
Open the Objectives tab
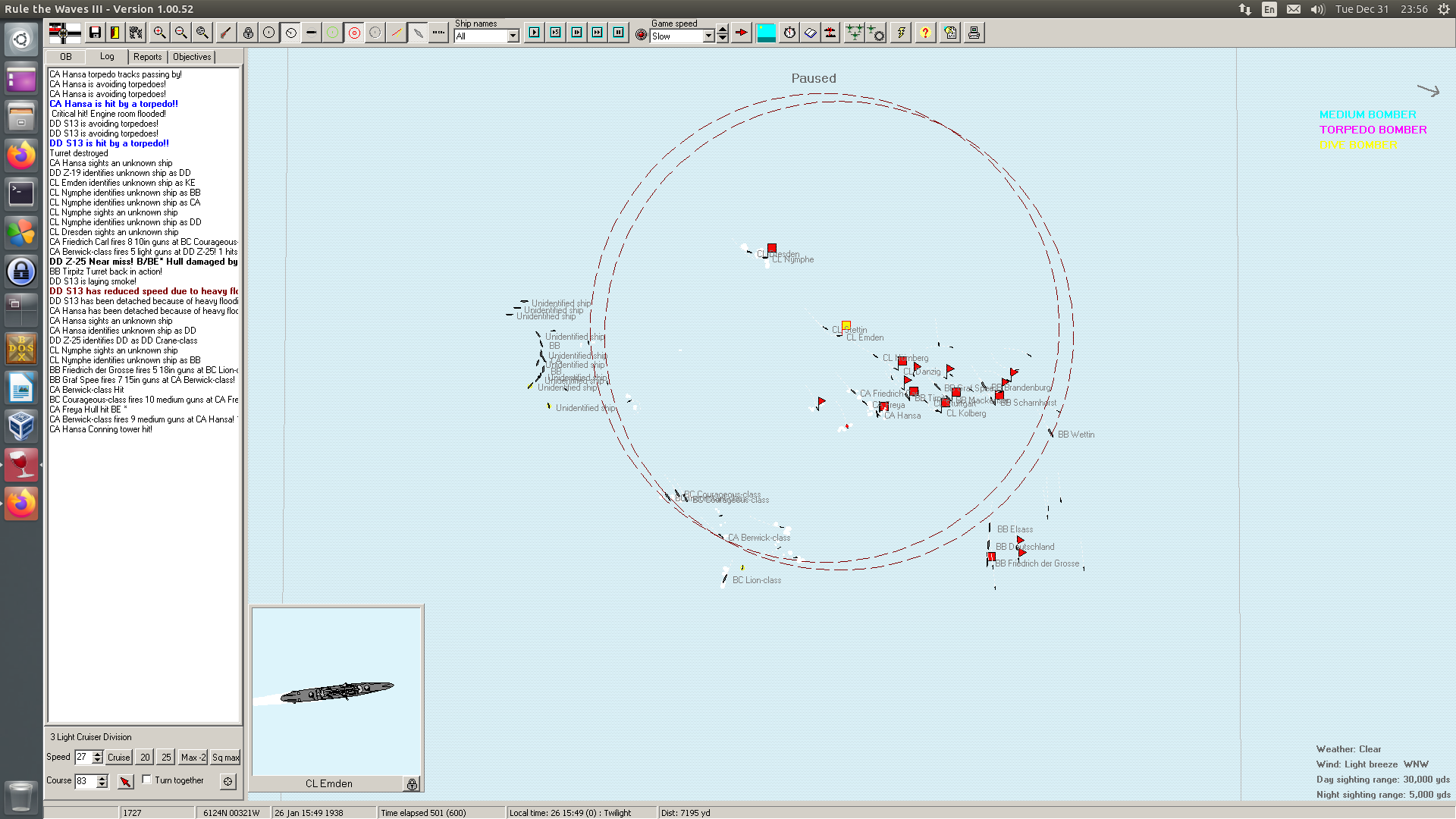point(192,57)
